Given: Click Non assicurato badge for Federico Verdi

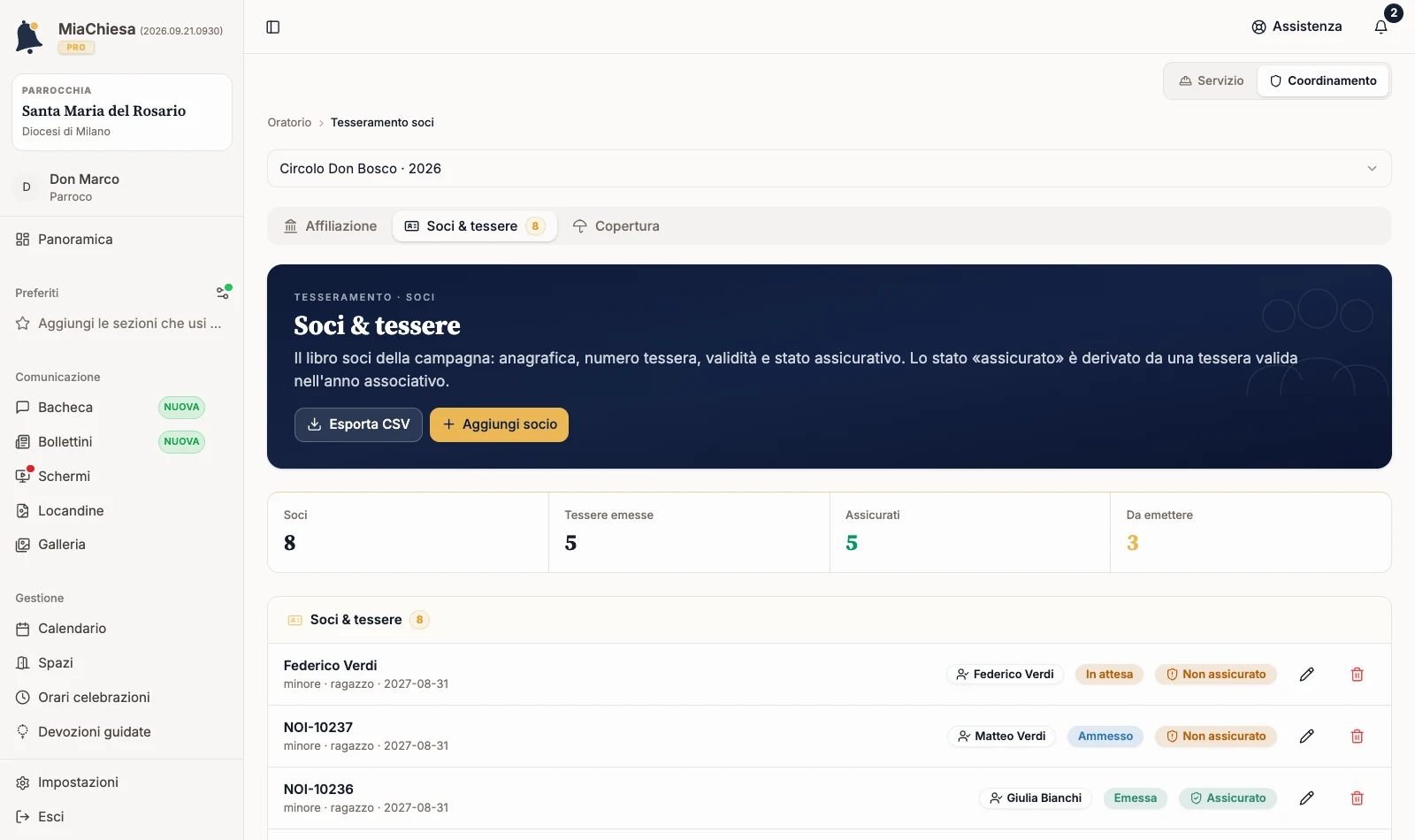Looking at the screenshot, I should pyautogui.click(x=1216, y=675).
